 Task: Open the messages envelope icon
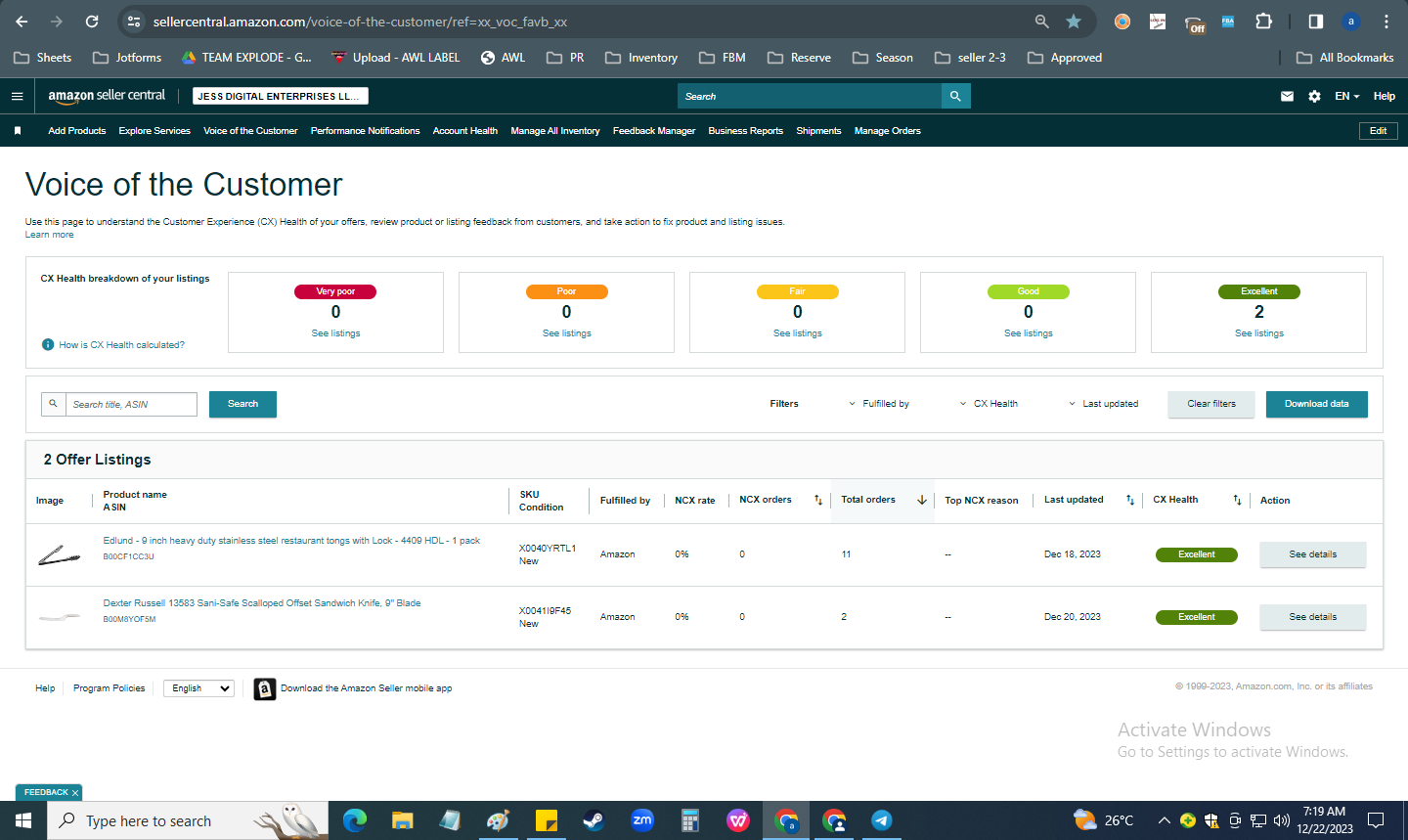coord(1287,96)
